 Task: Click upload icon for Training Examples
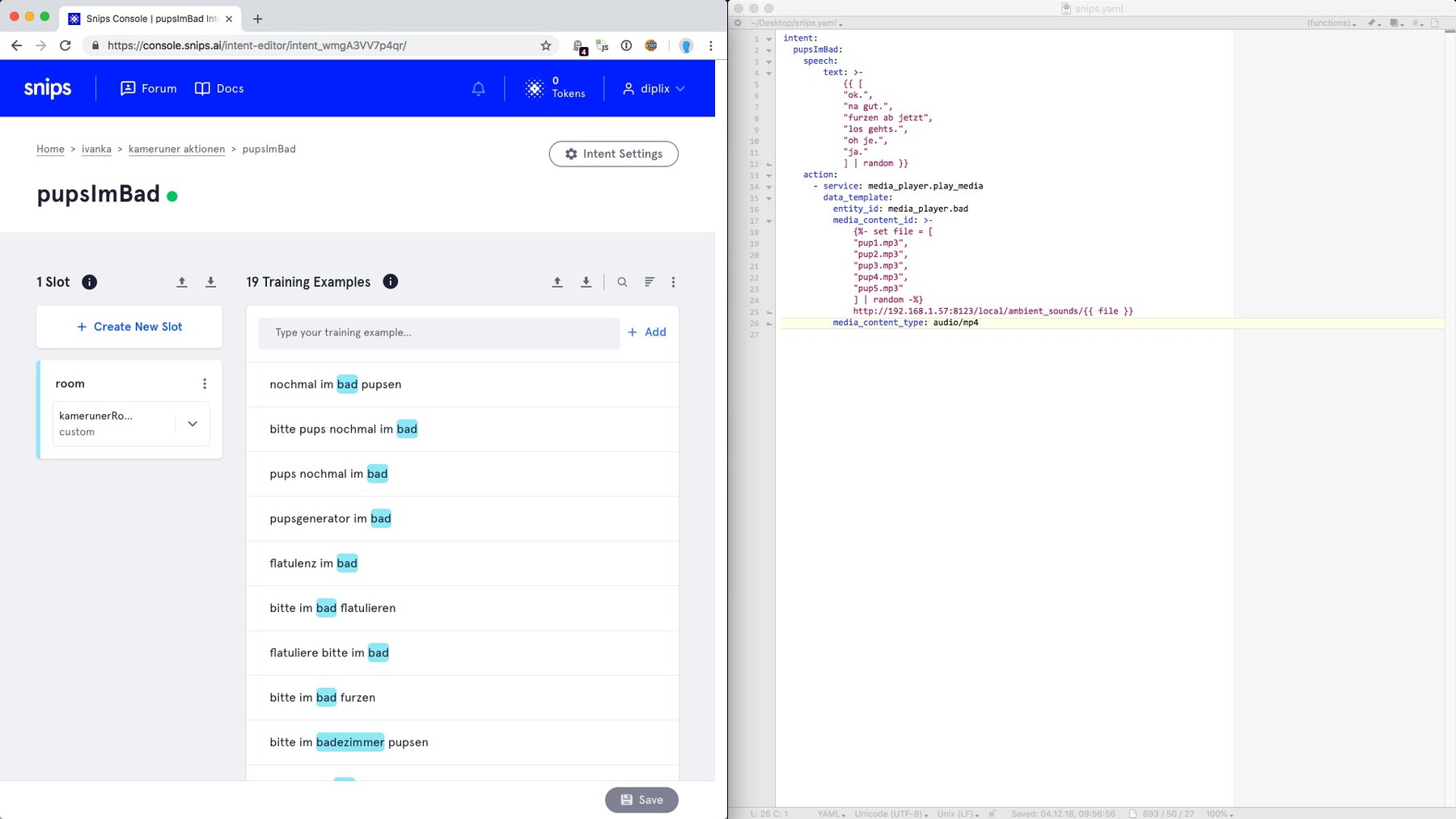pos(557,282)
